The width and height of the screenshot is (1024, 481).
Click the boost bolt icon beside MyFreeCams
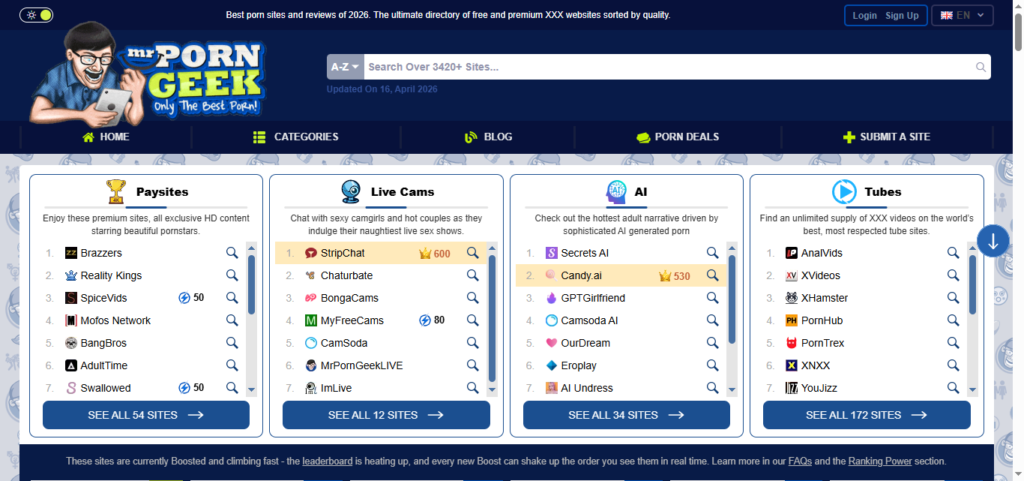pyautogui.click(x=424, y=320)
